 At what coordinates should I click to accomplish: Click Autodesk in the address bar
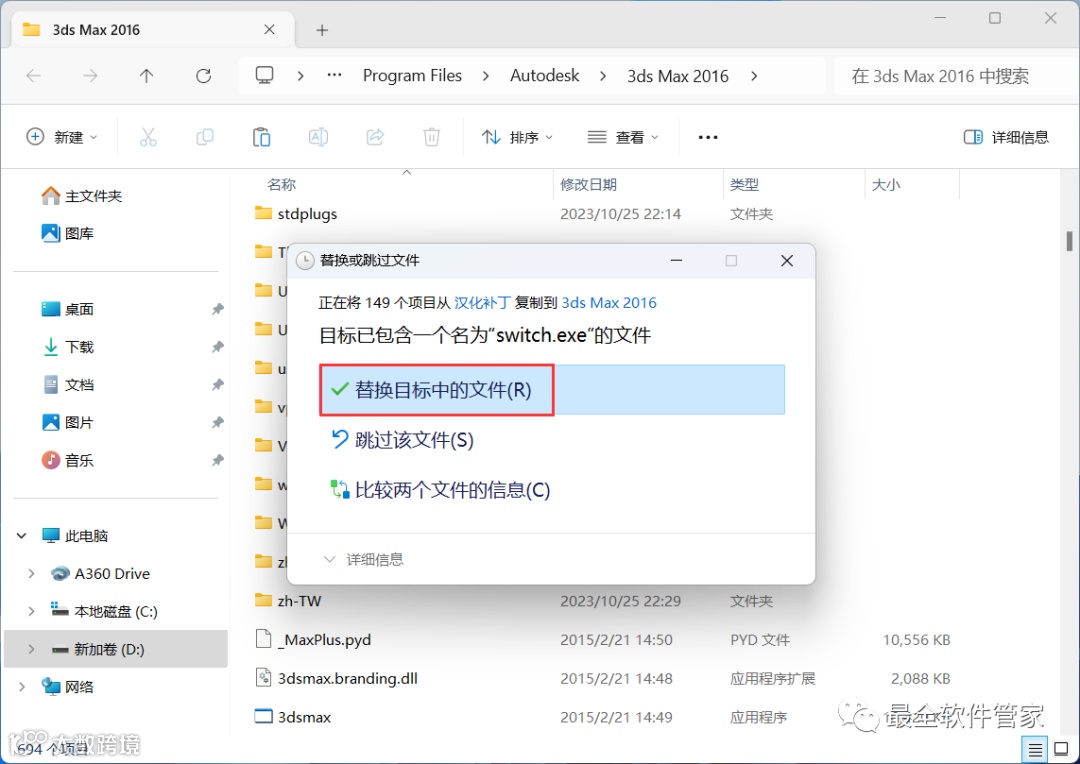[545, 75]
